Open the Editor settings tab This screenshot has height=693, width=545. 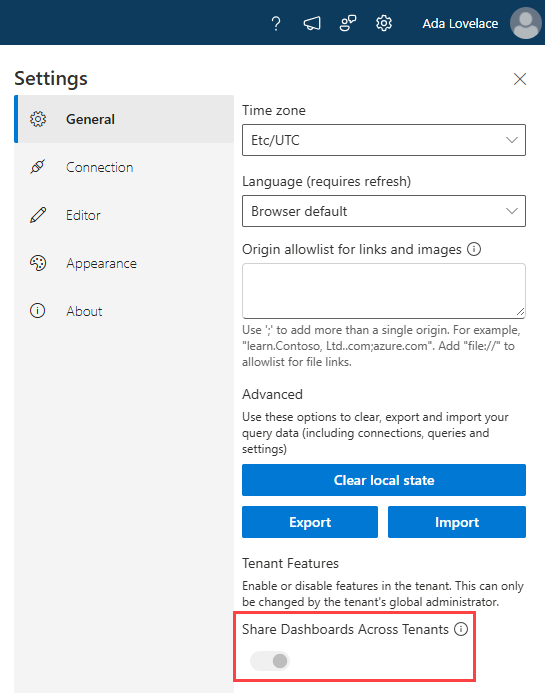tap(124, 215)
